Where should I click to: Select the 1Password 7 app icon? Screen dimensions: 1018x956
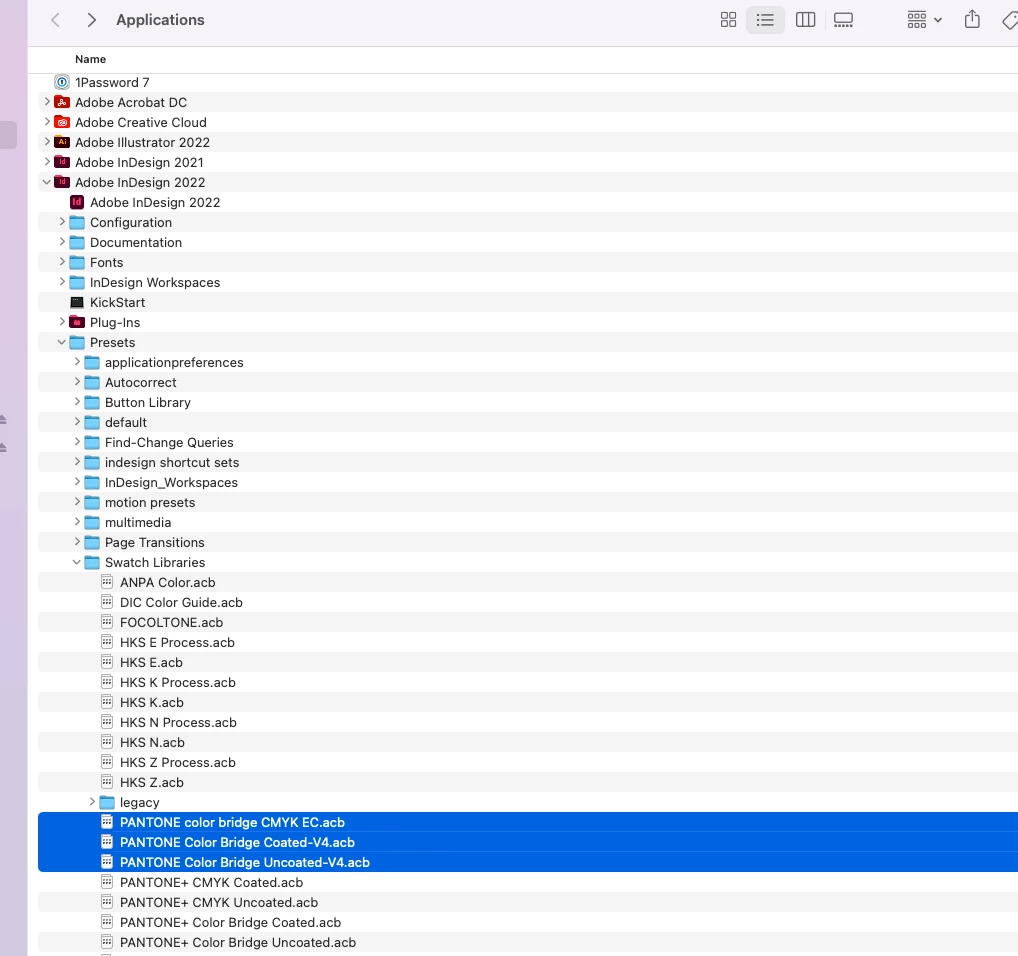[x=62, y=82]
